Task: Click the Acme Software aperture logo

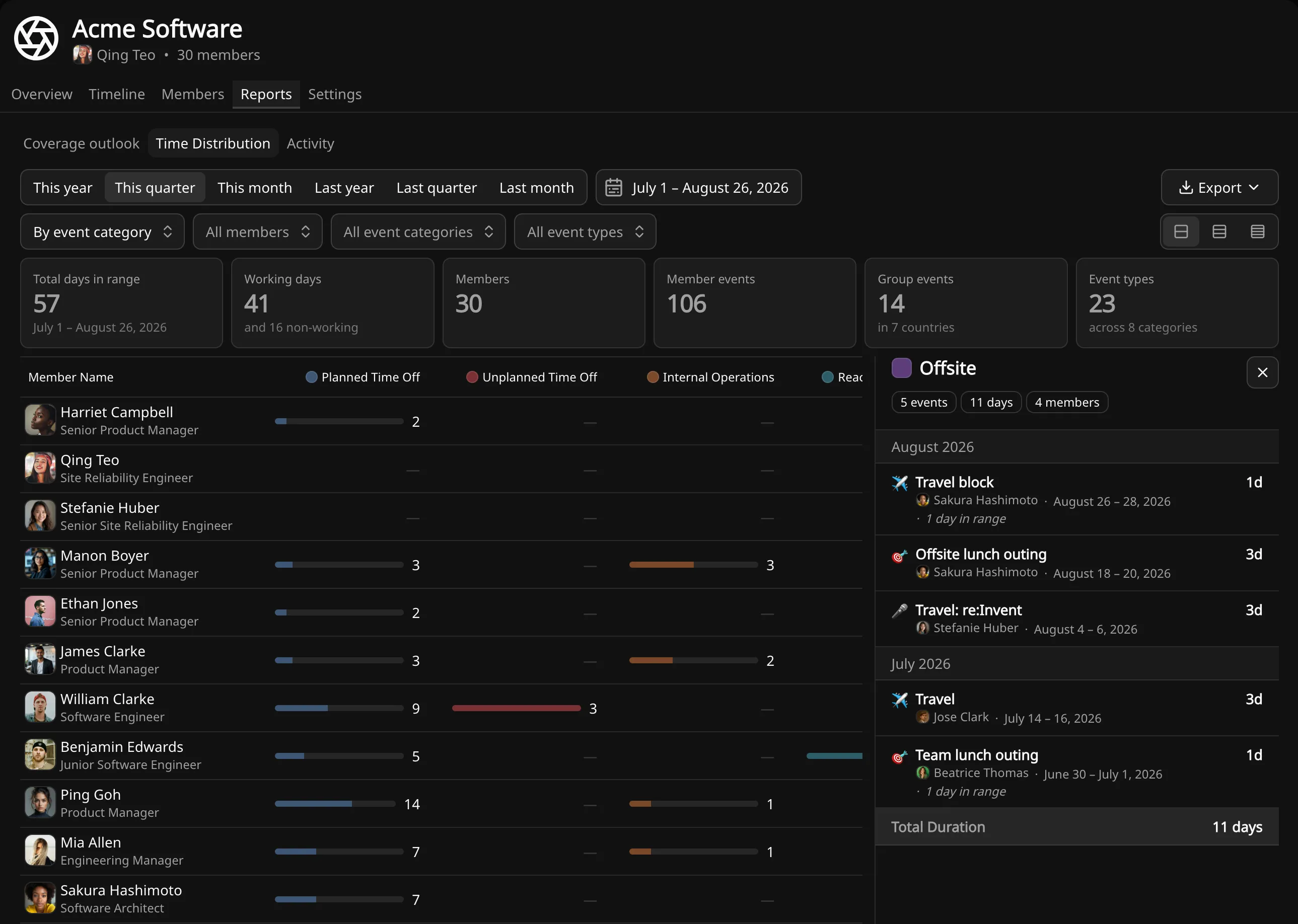Action: [x=36, y=38]
